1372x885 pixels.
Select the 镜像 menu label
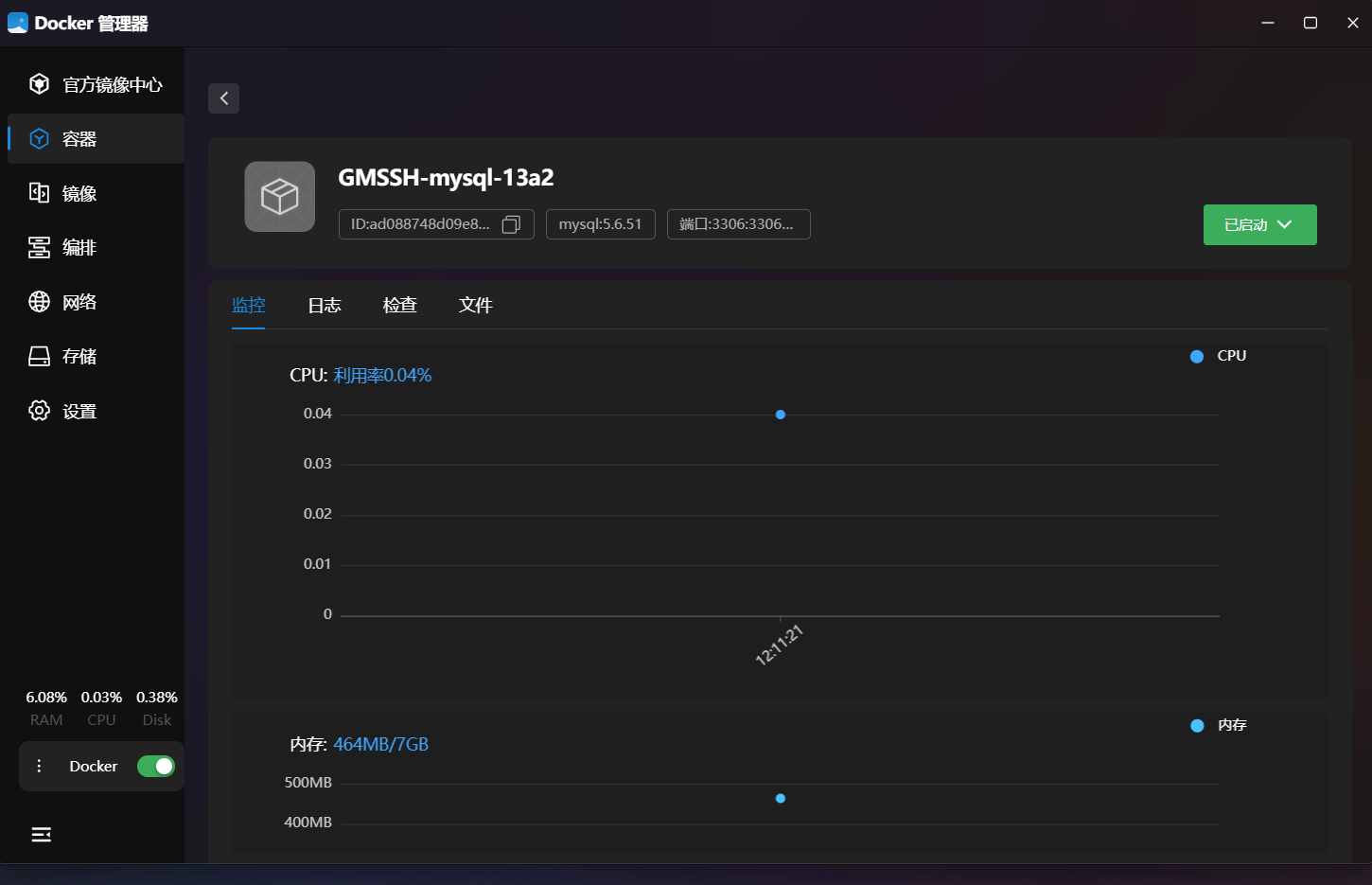(x=79, y=193)
